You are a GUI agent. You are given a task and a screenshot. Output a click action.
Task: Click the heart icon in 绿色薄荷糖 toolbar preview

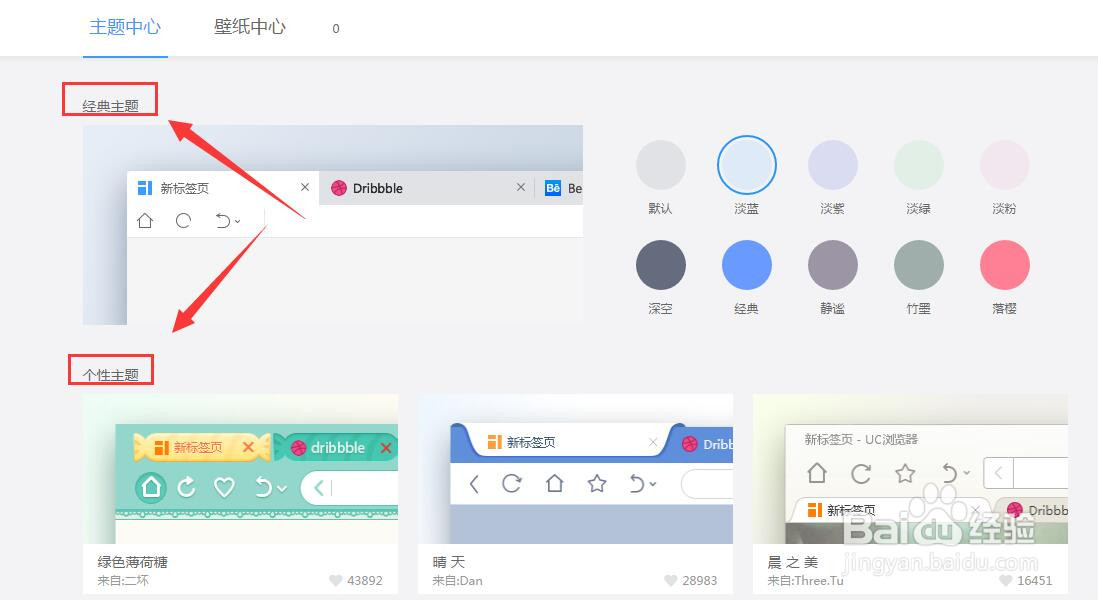tap(225, 487)
